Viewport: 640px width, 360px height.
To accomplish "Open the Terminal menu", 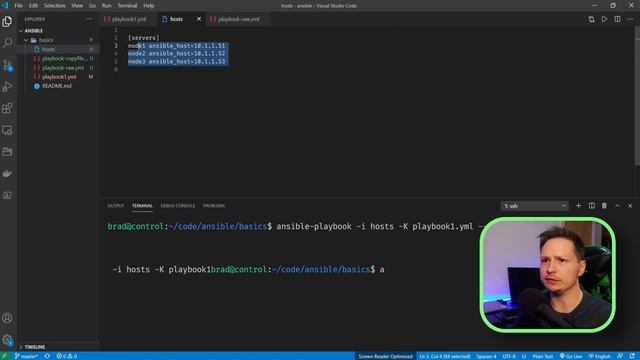I will [x=127, y=6].
